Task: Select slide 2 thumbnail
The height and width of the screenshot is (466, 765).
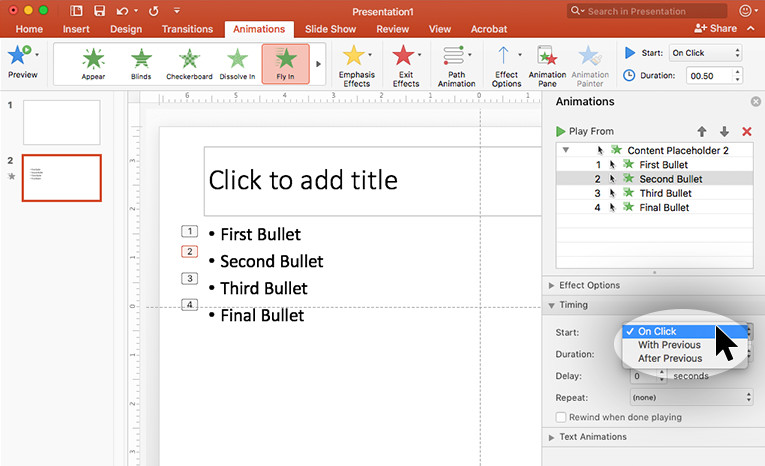Action: click(61, 178)
